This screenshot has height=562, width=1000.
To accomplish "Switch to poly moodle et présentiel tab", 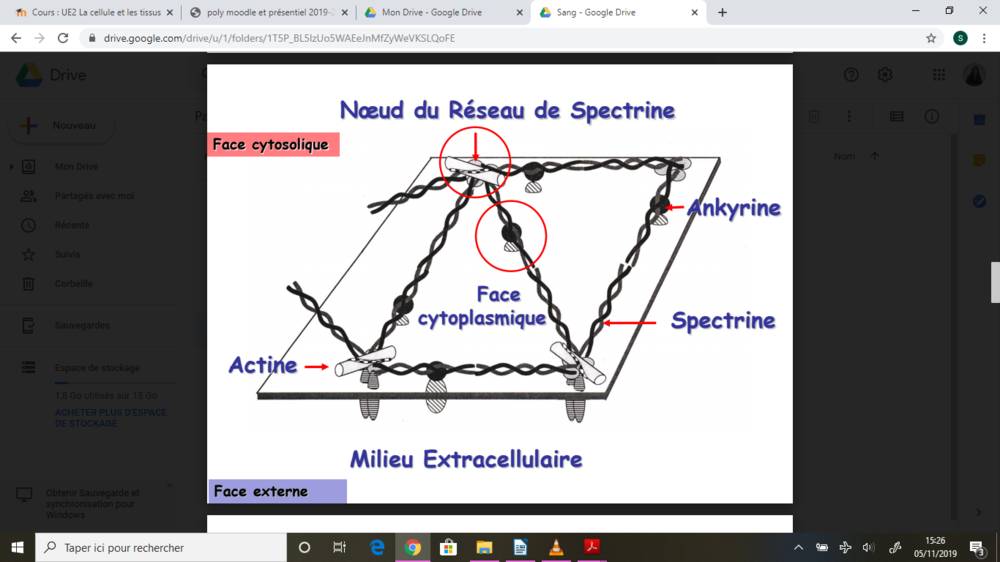I will pyautogui.click(x=269, y=12).
